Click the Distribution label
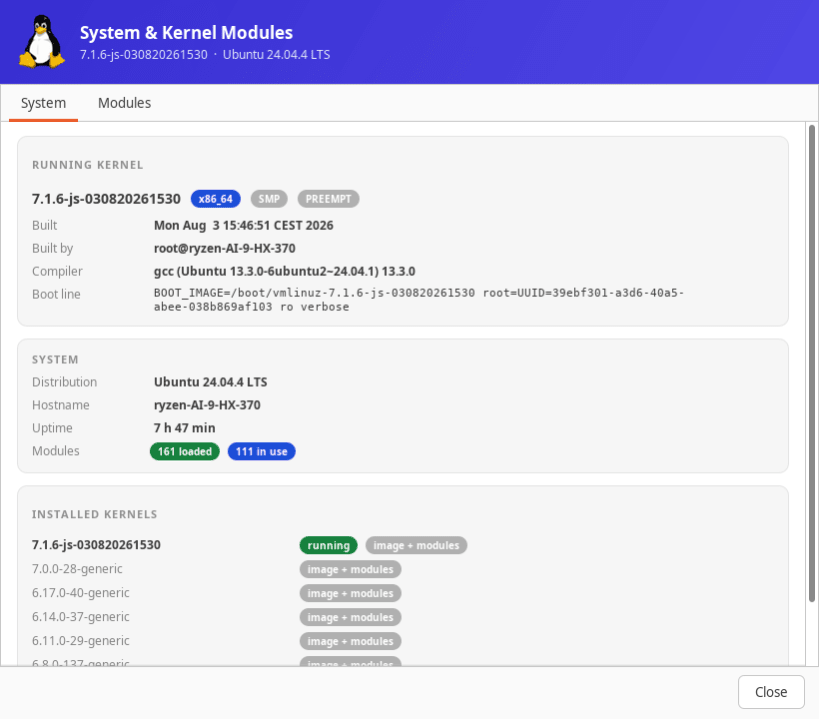The image size is (819, 719). [x=64, y=382]
